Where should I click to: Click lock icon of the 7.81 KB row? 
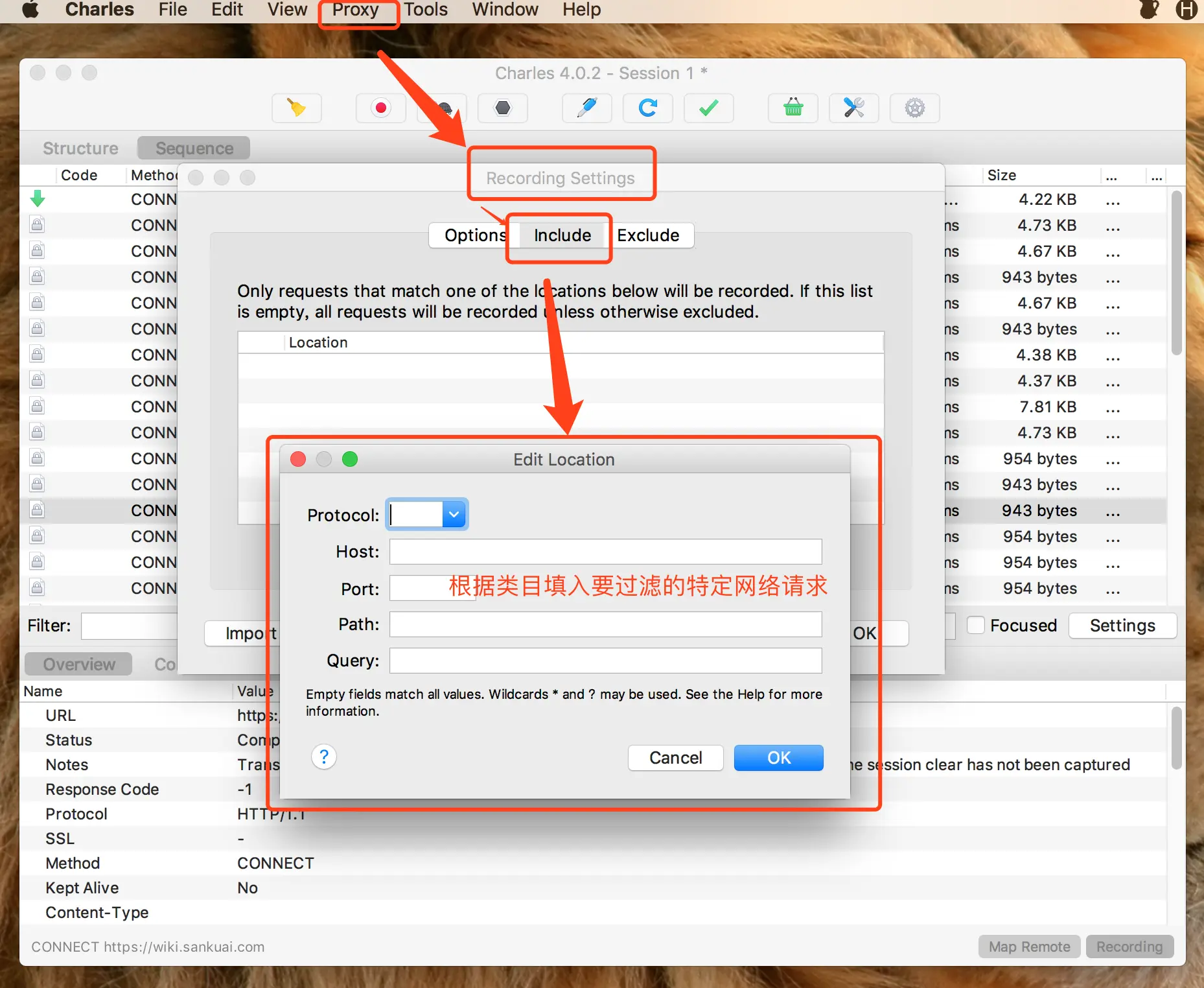38,406
